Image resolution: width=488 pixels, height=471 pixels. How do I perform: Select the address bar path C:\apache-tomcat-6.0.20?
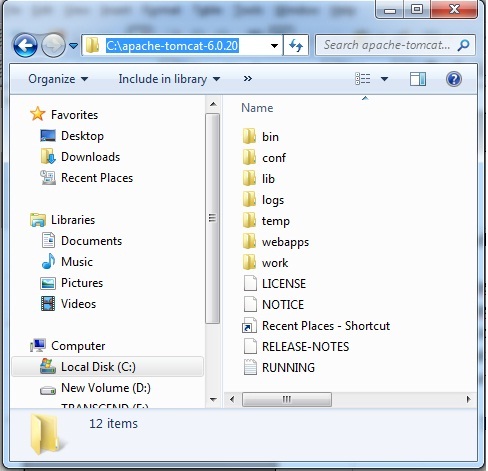[x=172, y=45]
